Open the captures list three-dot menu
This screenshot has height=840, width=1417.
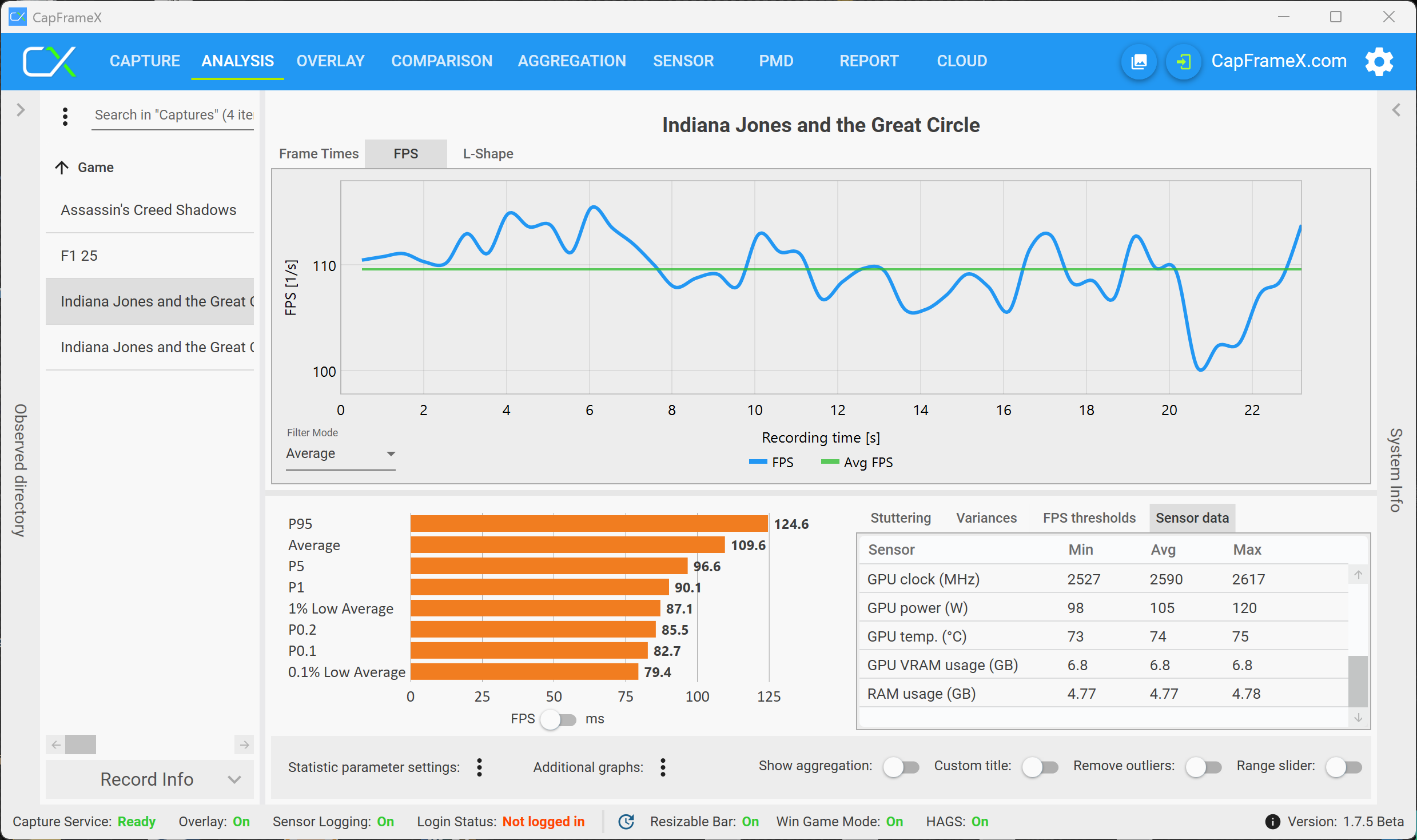[x=65, y=116]
